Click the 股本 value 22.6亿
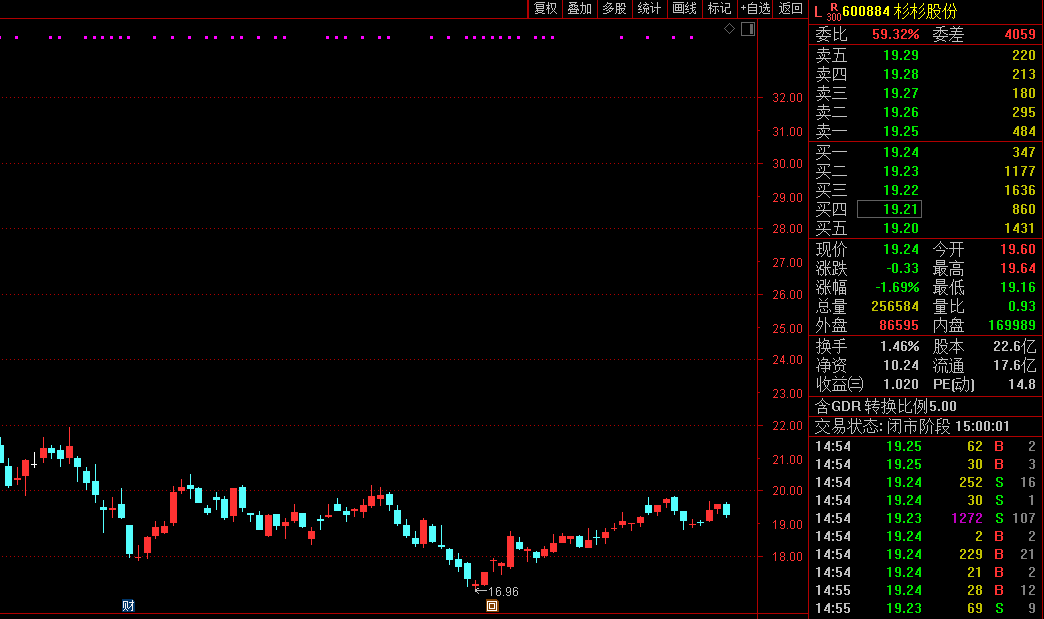Screen dimensions: 1044x619 click(x=1015, y=346)
